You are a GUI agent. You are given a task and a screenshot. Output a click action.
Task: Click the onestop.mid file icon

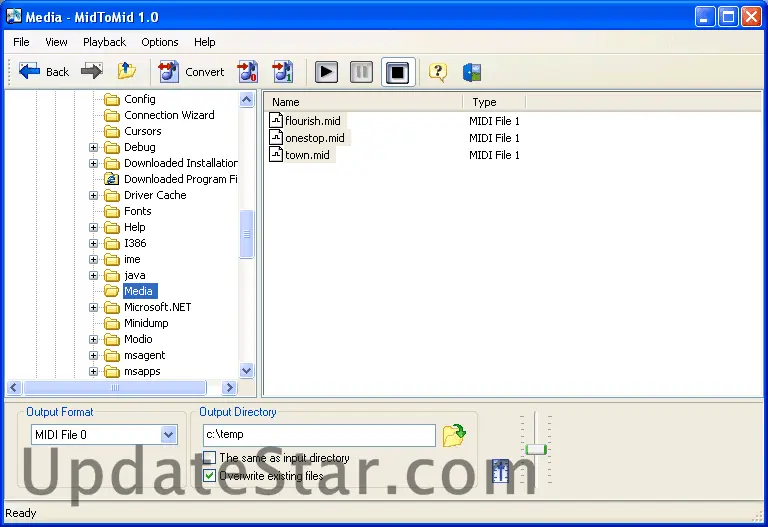click(276, 138)
